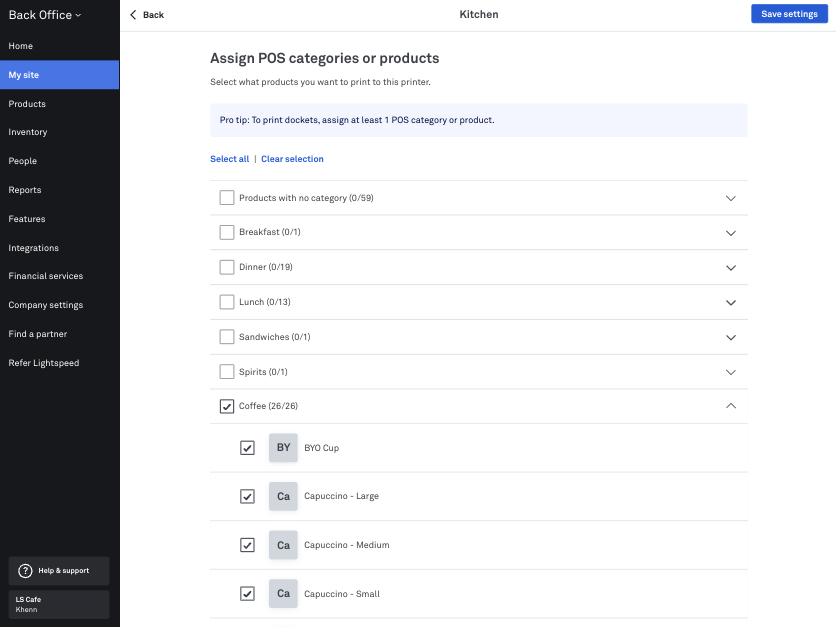
Task: Open the LS Cafe account switcher
Action: 59,604
